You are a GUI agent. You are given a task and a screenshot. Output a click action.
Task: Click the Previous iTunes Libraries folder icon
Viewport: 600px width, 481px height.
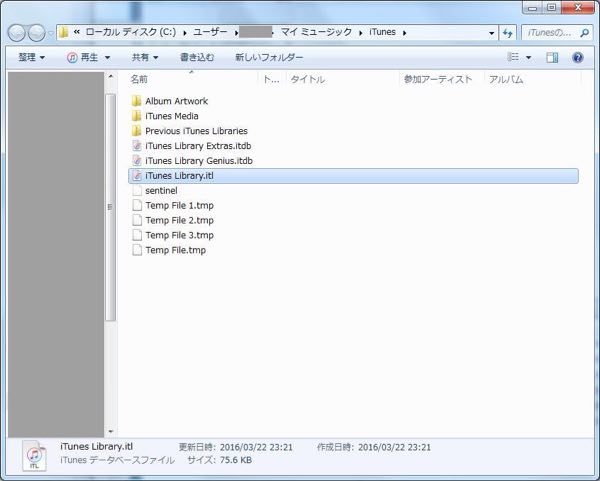click(136, 131)
